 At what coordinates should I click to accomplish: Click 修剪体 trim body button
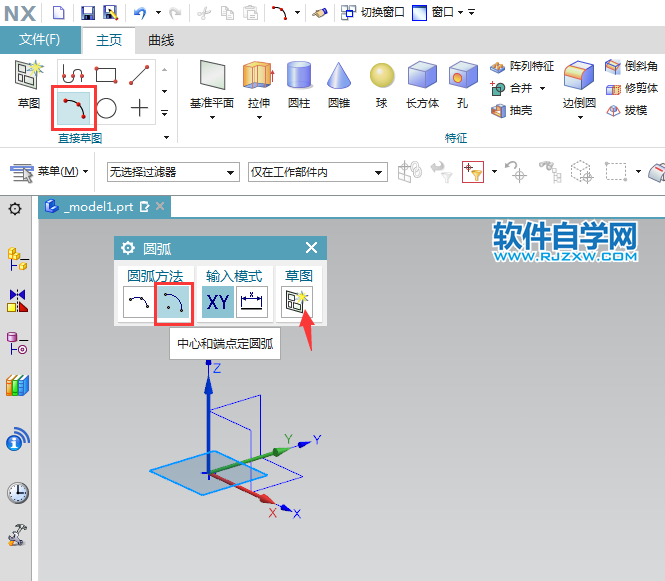pyautogui.click(x=631, y=88)
